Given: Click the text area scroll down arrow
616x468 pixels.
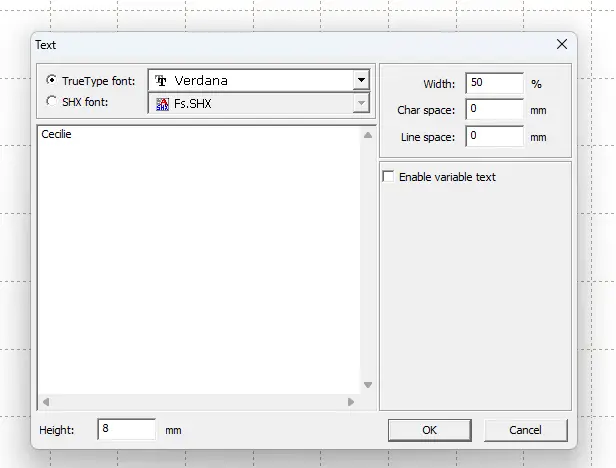Looking at the screenshot, I should click(368, 385).
